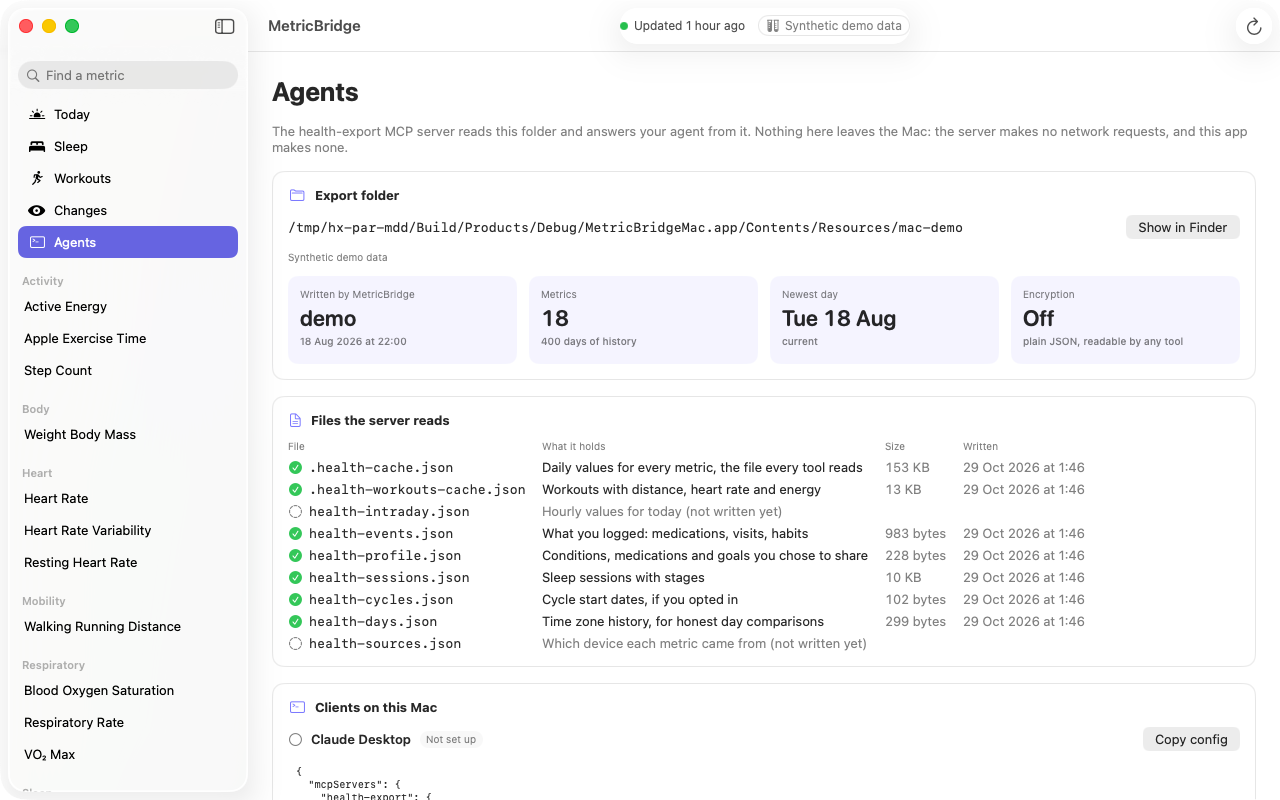Select Active Energy metric

128,306
